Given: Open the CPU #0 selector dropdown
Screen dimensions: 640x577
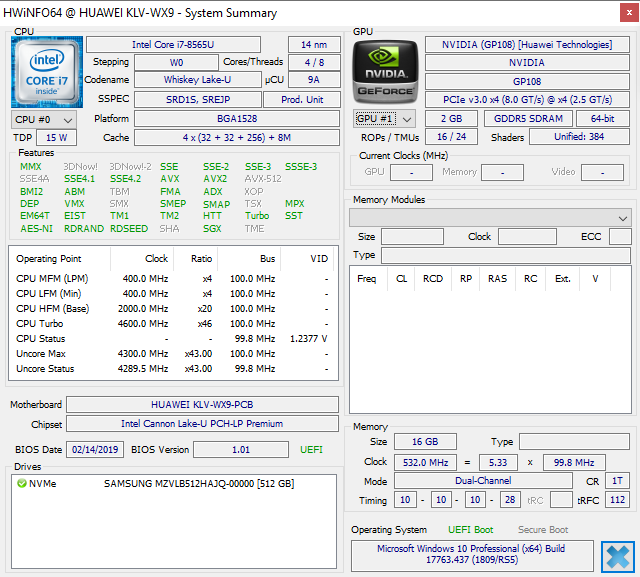Looking at the screenshot, I should point(44,120).
